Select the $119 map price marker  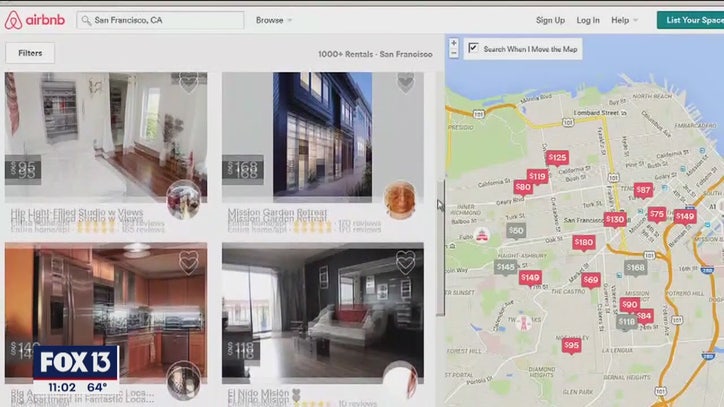click(537, 176)
